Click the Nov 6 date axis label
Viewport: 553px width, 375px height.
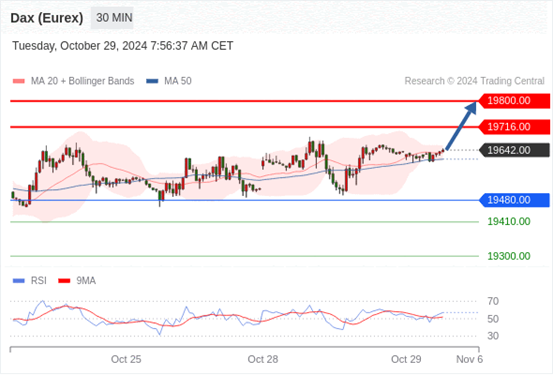click(469, 359)
